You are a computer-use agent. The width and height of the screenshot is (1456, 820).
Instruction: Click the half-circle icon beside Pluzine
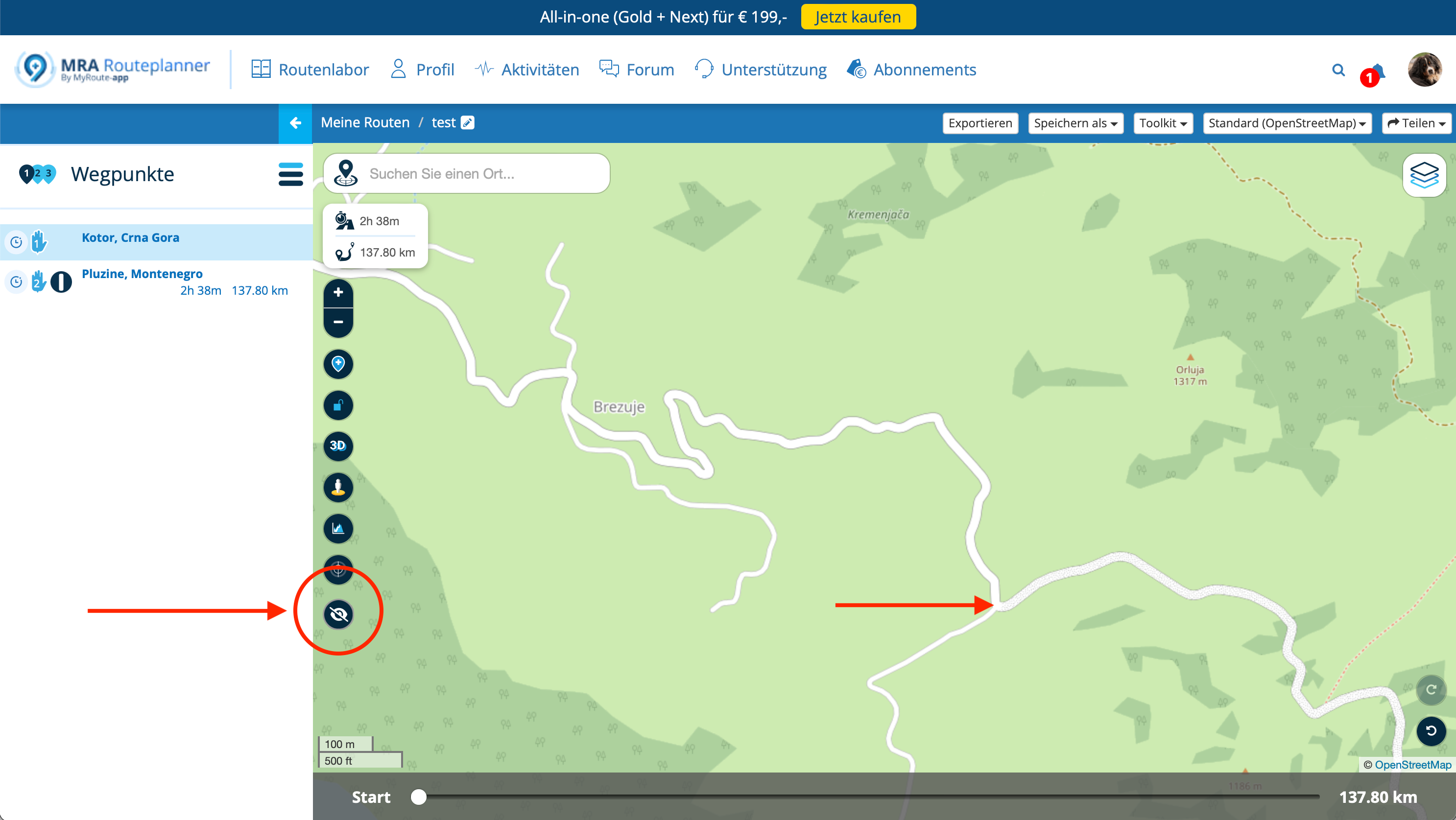[61, 281]
